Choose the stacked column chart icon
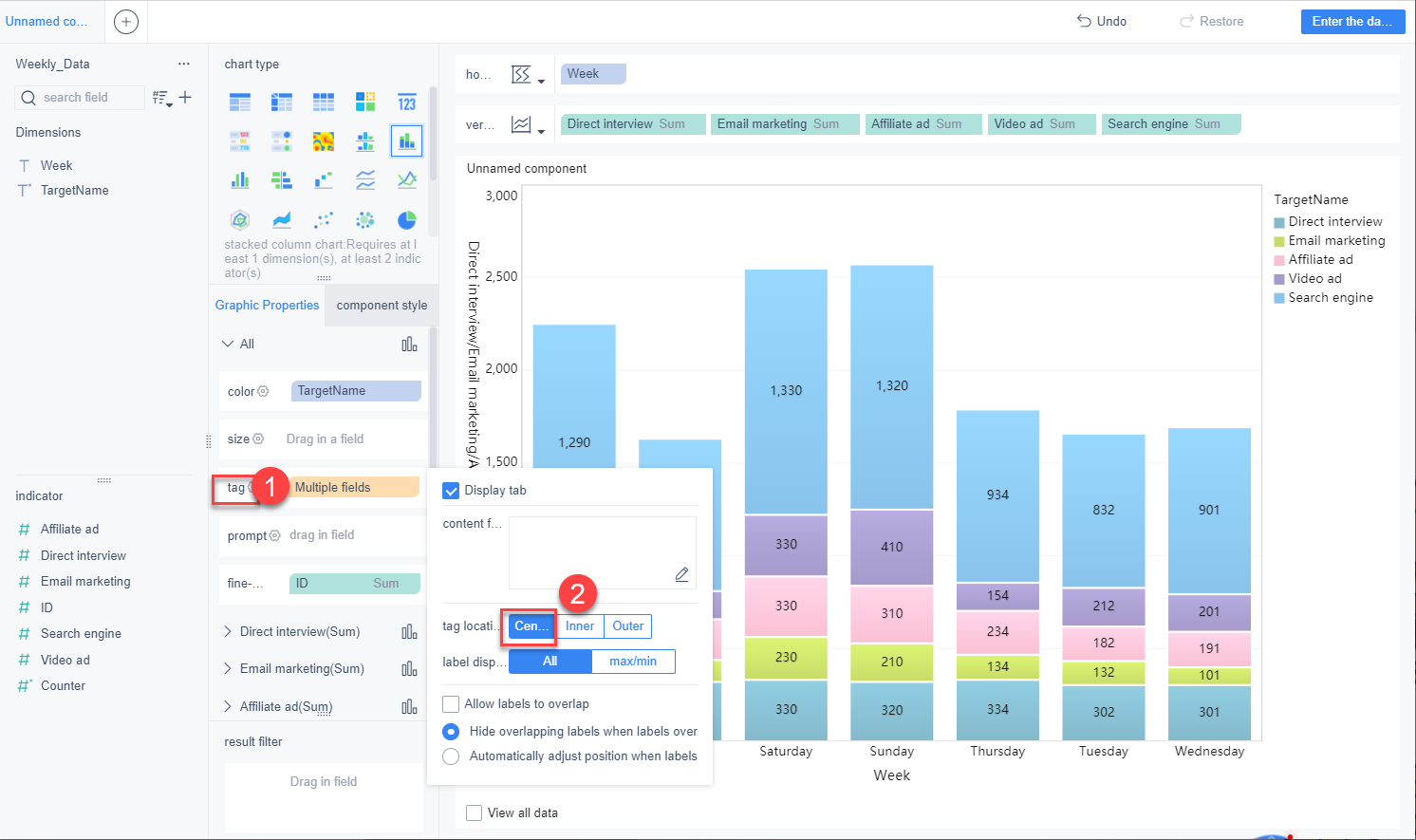Image resolution: width=1416 pixels, height=840 pixels. 407,141
